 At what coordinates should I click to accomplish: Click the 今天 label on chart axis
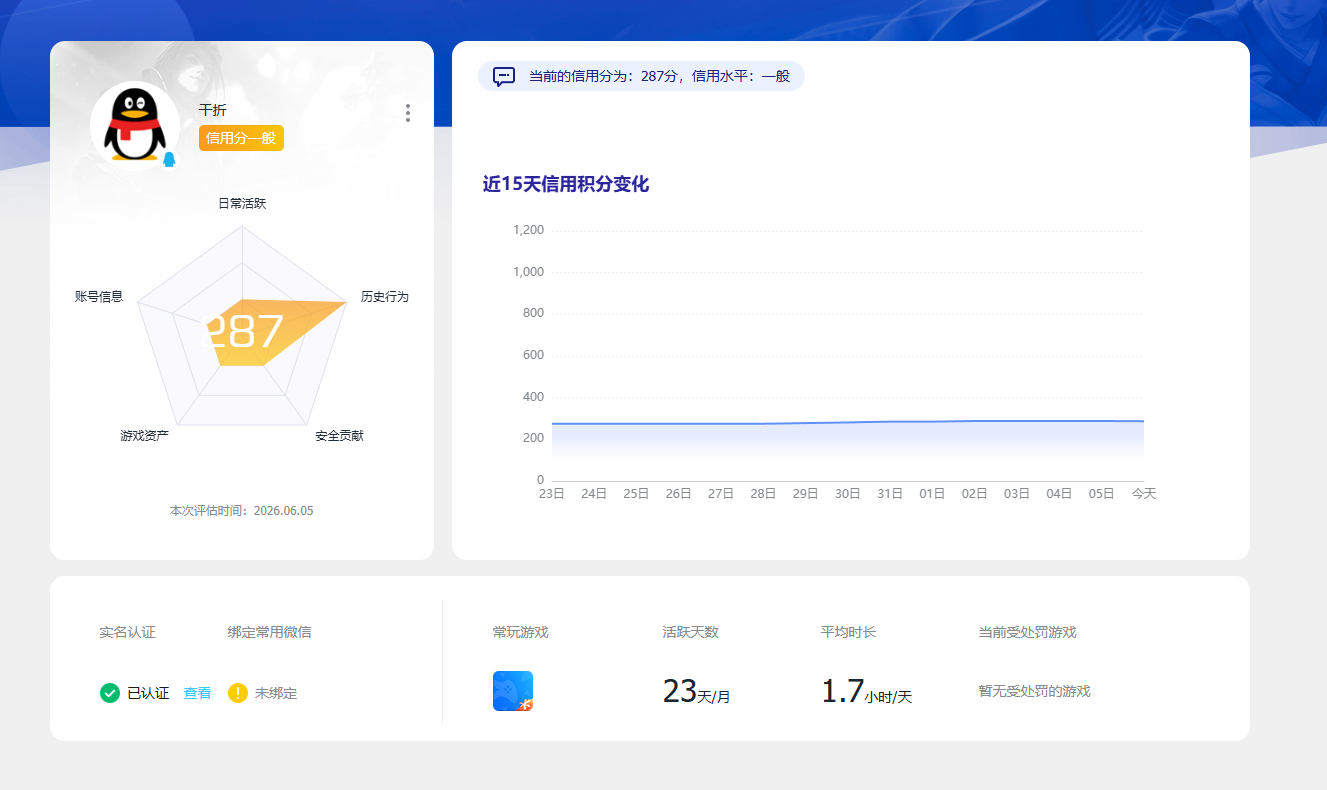1143,494
